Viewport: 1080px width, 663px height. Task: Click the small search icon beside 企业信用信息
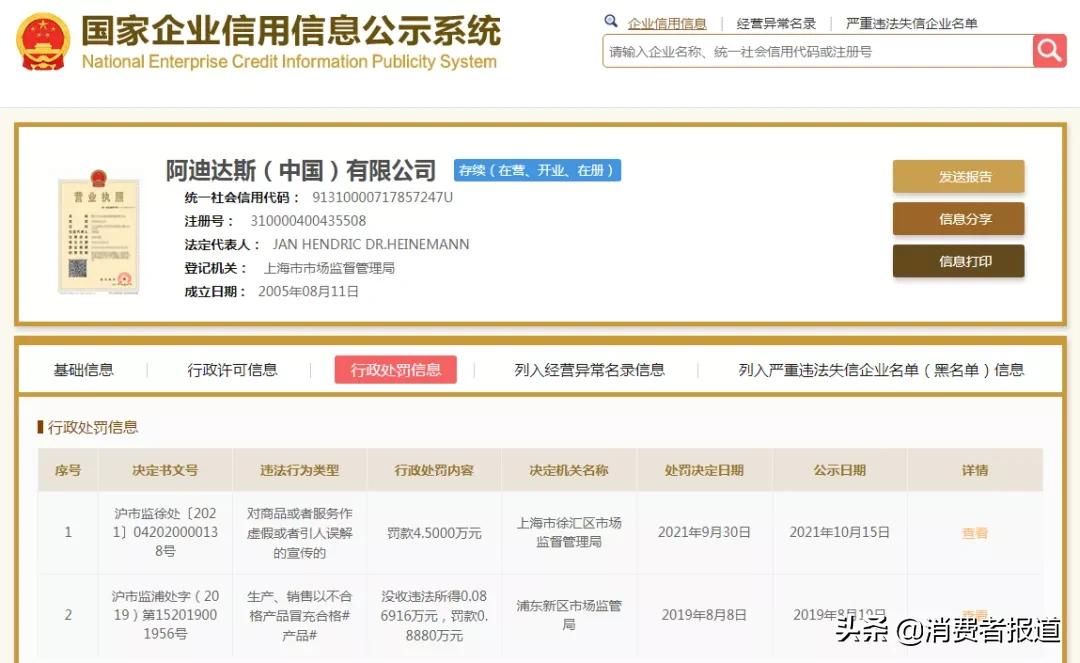tap(611, 20)
